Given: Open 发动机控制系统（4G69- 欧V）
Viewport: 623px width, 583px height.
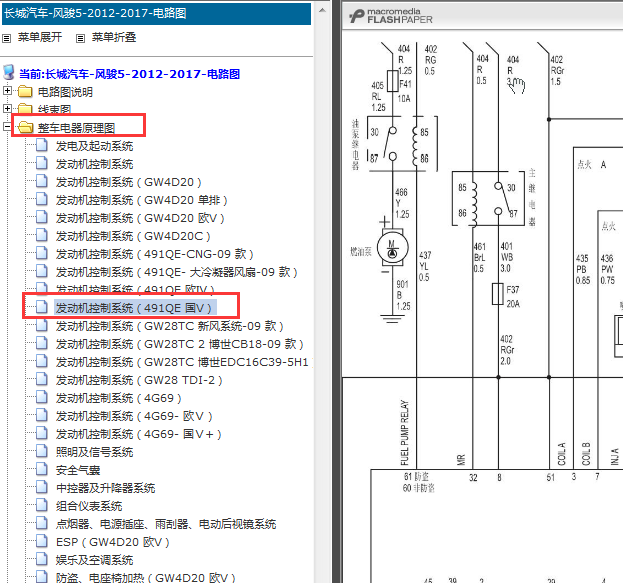Looking at the screenshot, I should click(x=134, y=416).
